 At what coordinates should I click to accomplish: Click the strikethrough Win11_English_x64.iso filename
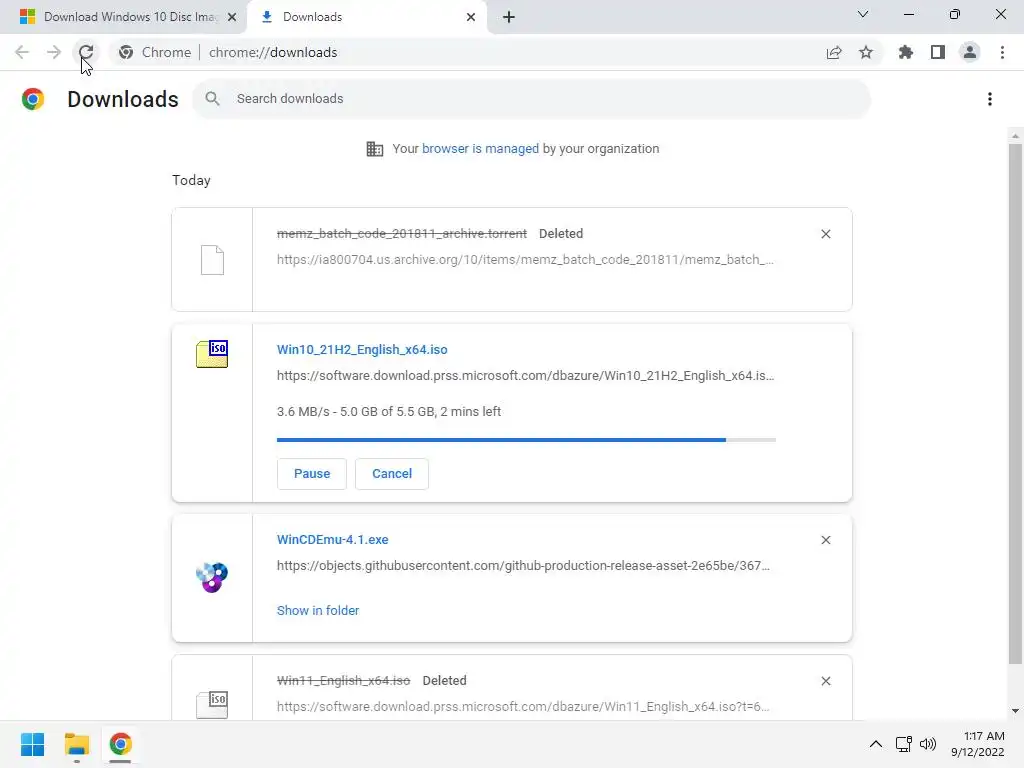344,680
